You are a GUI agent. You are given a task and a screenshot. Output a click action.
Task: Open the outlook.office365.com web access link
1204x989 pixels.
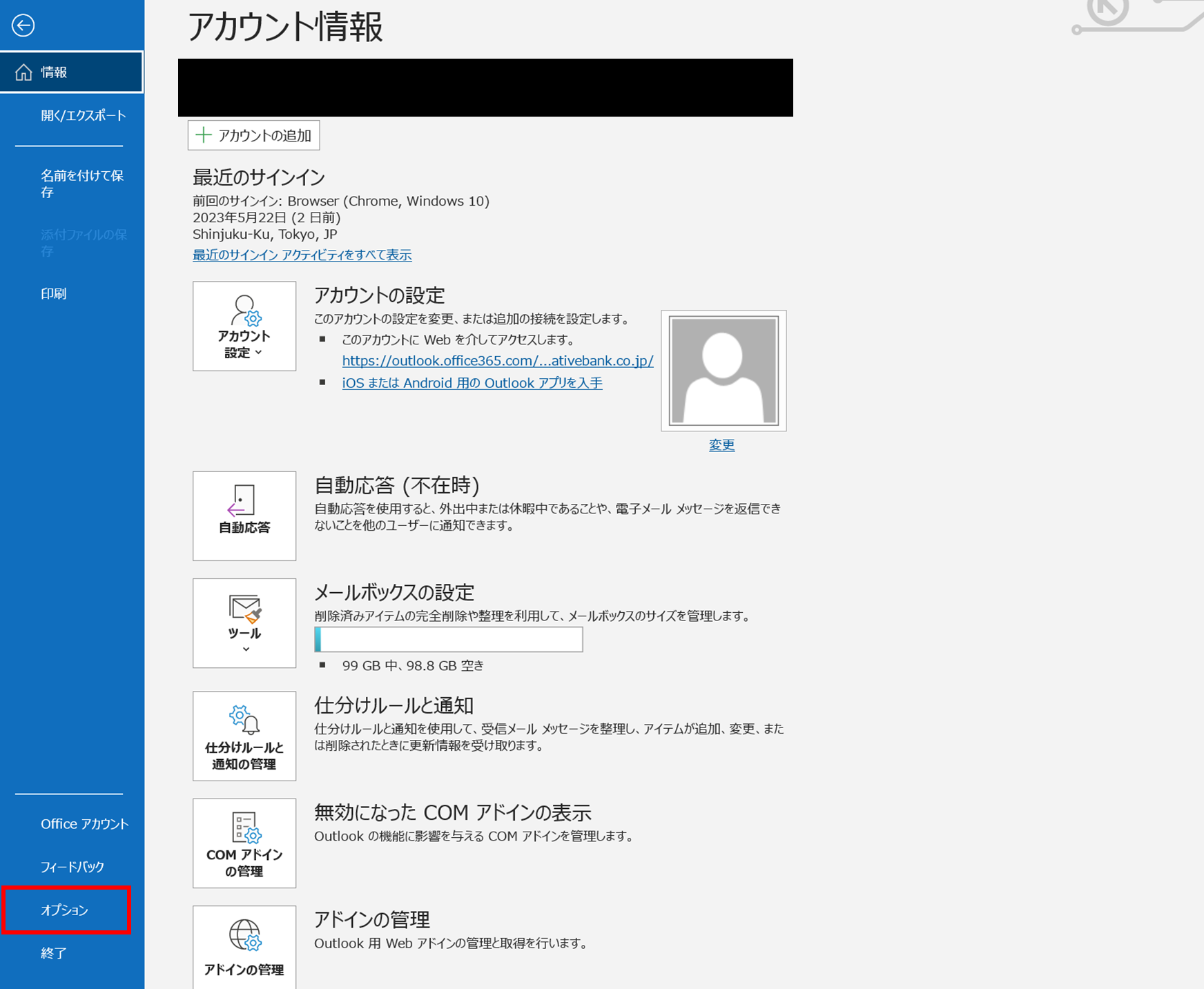click(498, 360)
